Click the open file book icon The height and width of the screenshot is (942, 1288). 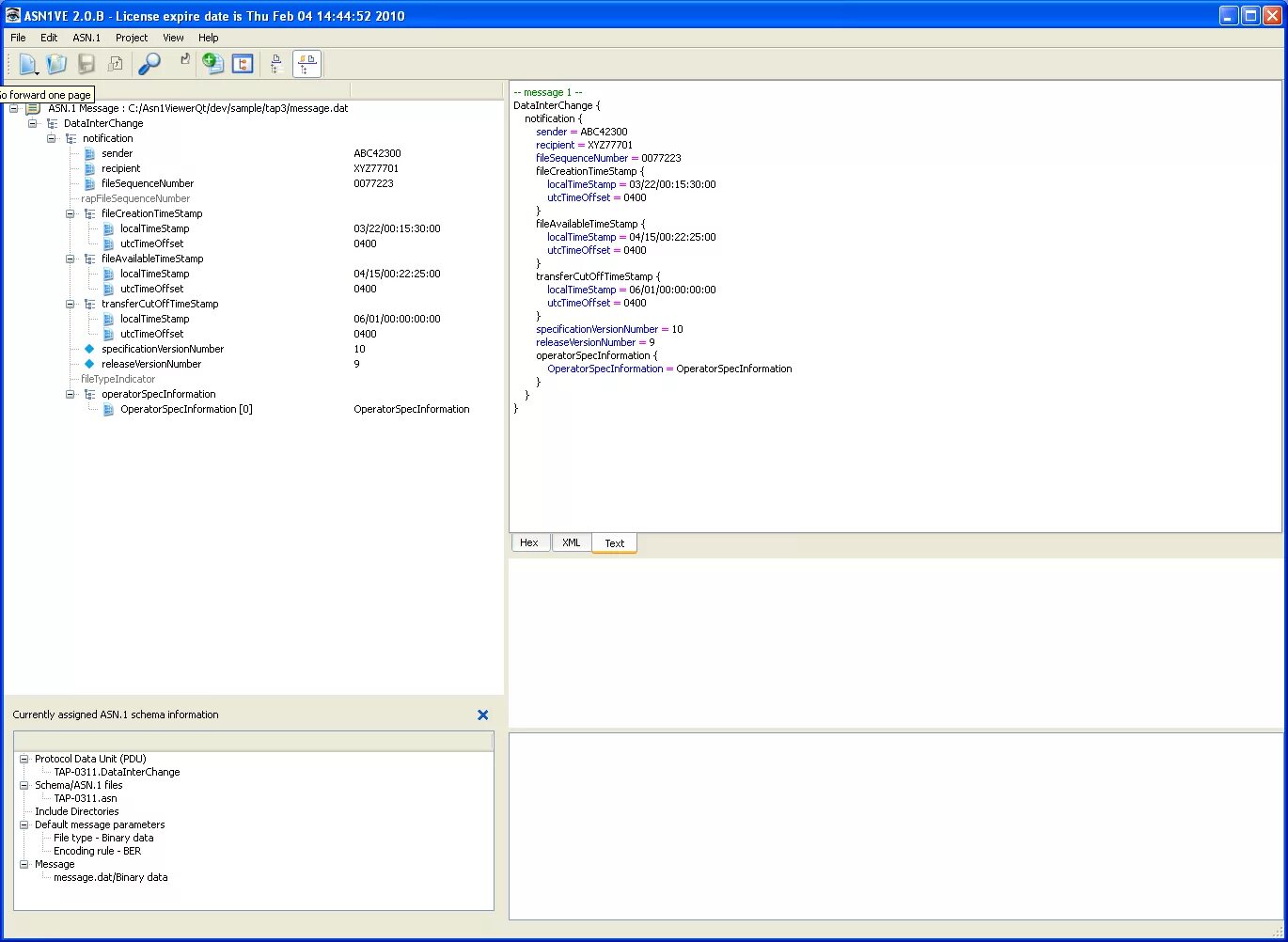click(56, 64)
